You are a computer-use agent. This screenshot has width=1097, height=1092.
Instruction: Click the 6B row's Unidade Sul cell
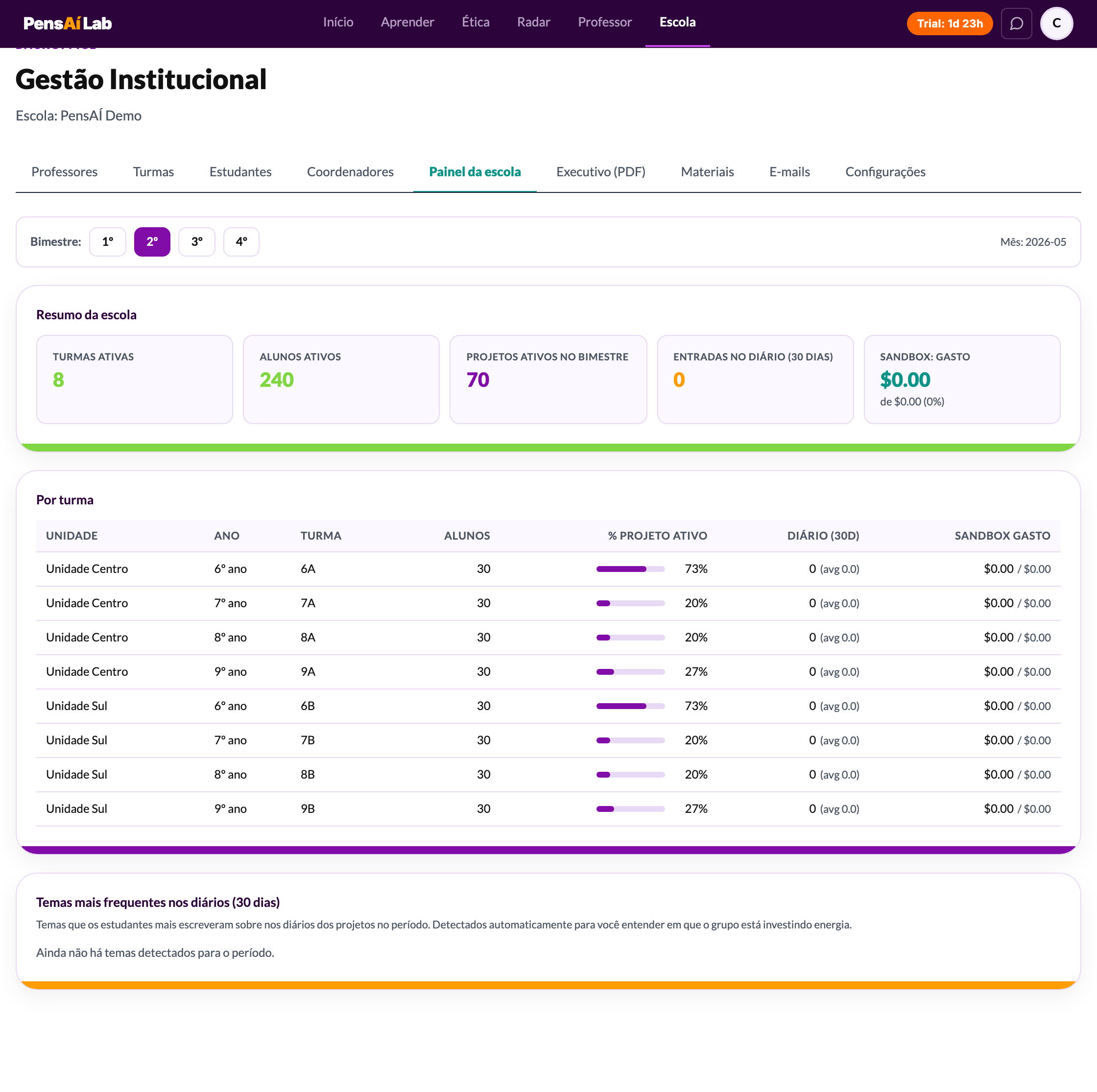coord(77,706)
